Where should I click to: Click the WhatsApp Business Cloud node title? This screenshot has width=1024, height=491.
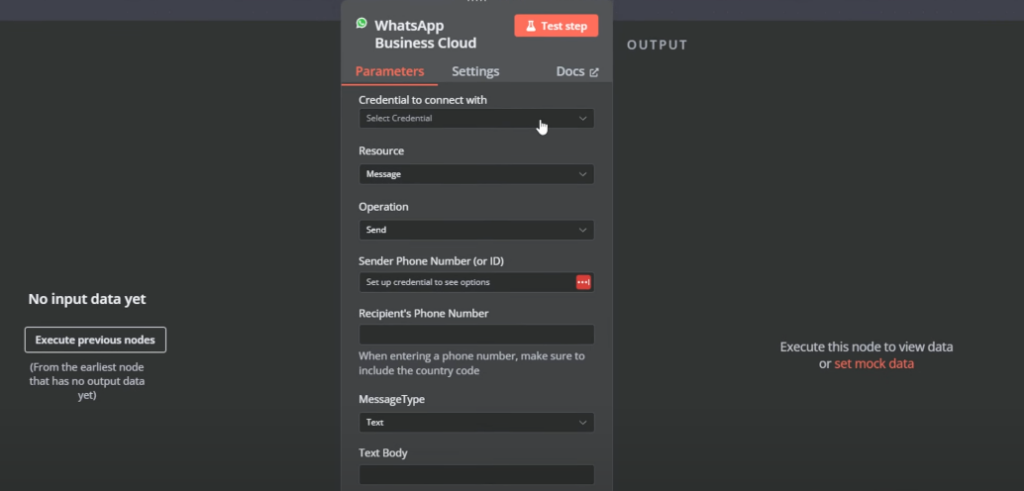pyautogui.click(x=425, y=34)
